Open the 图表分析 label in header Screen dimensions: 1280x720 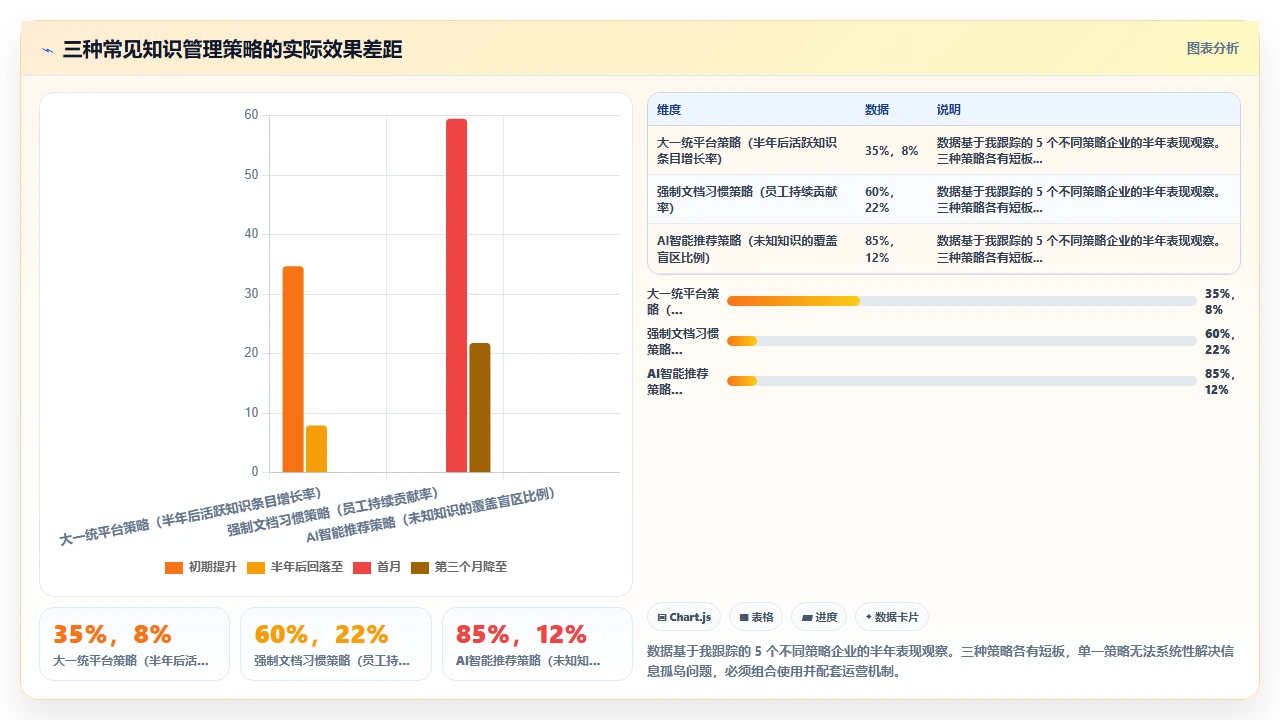[x=1212, y=49]
